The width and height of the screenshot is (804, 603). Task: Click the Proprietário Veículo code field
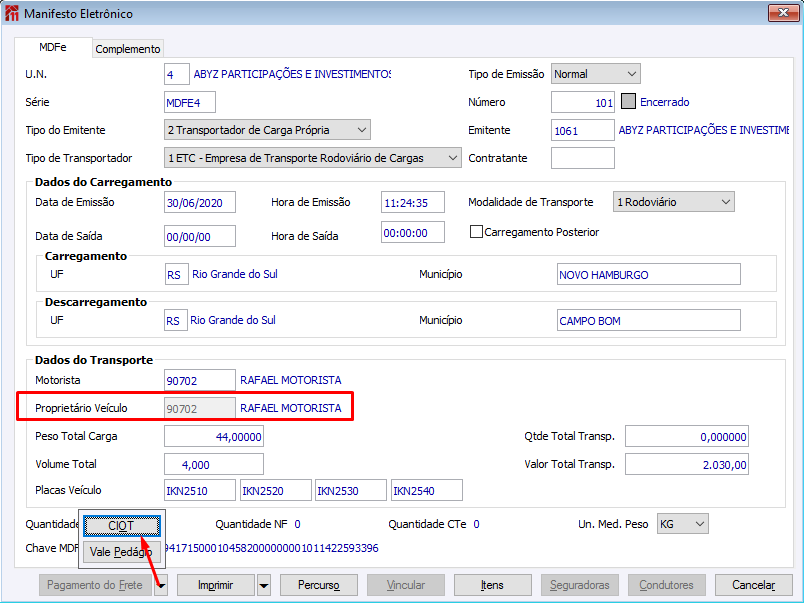point(200,408)
